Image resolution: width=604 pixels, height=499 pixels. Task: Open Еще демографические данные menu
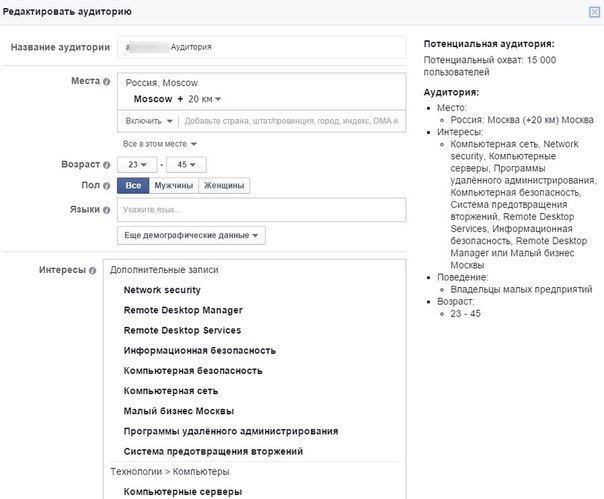(x=191, y=235)
